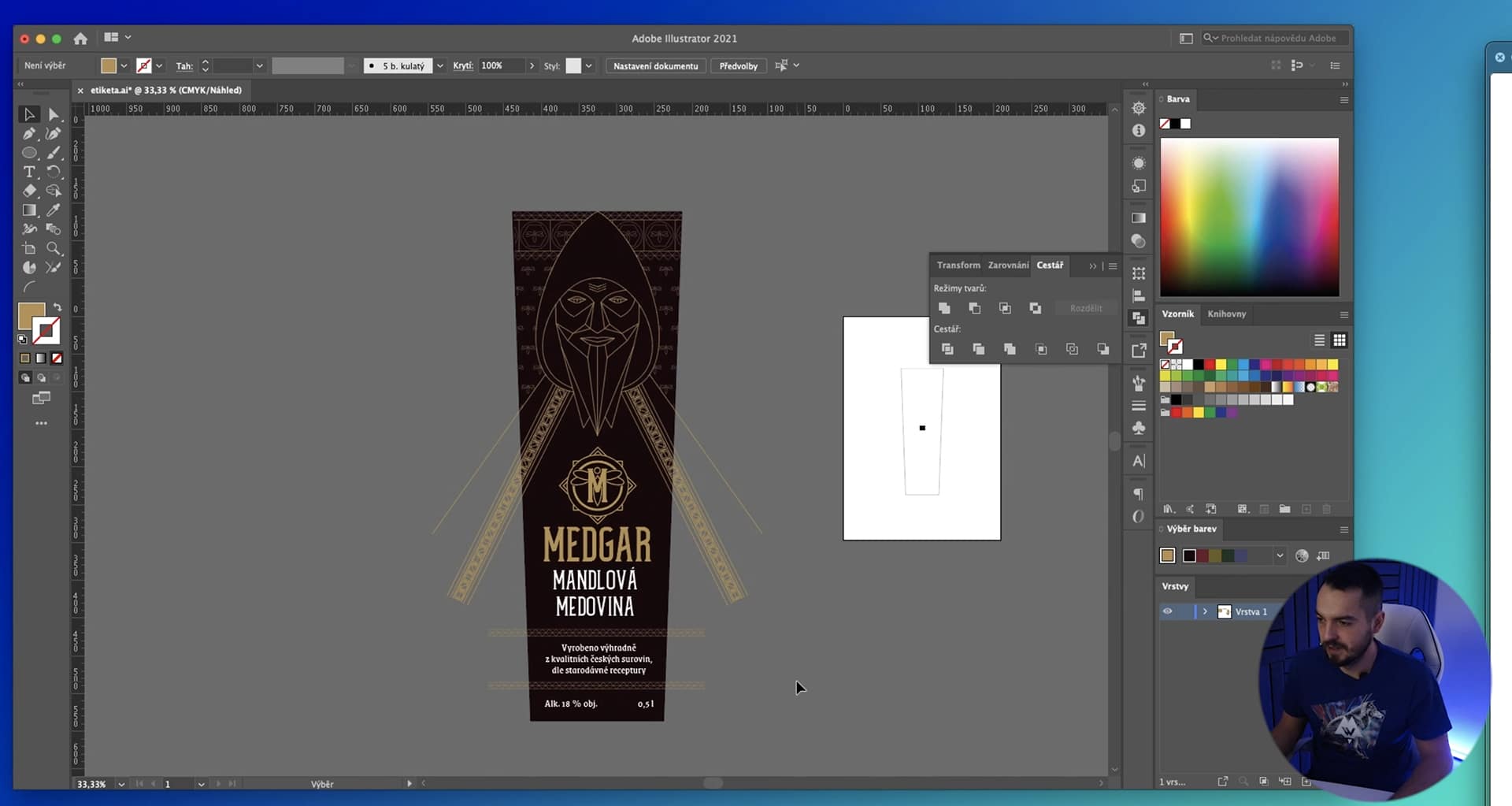Open the Character panel icon in dock
The height and width of the screenshot is (806, 1512).
coord(1139,461)
